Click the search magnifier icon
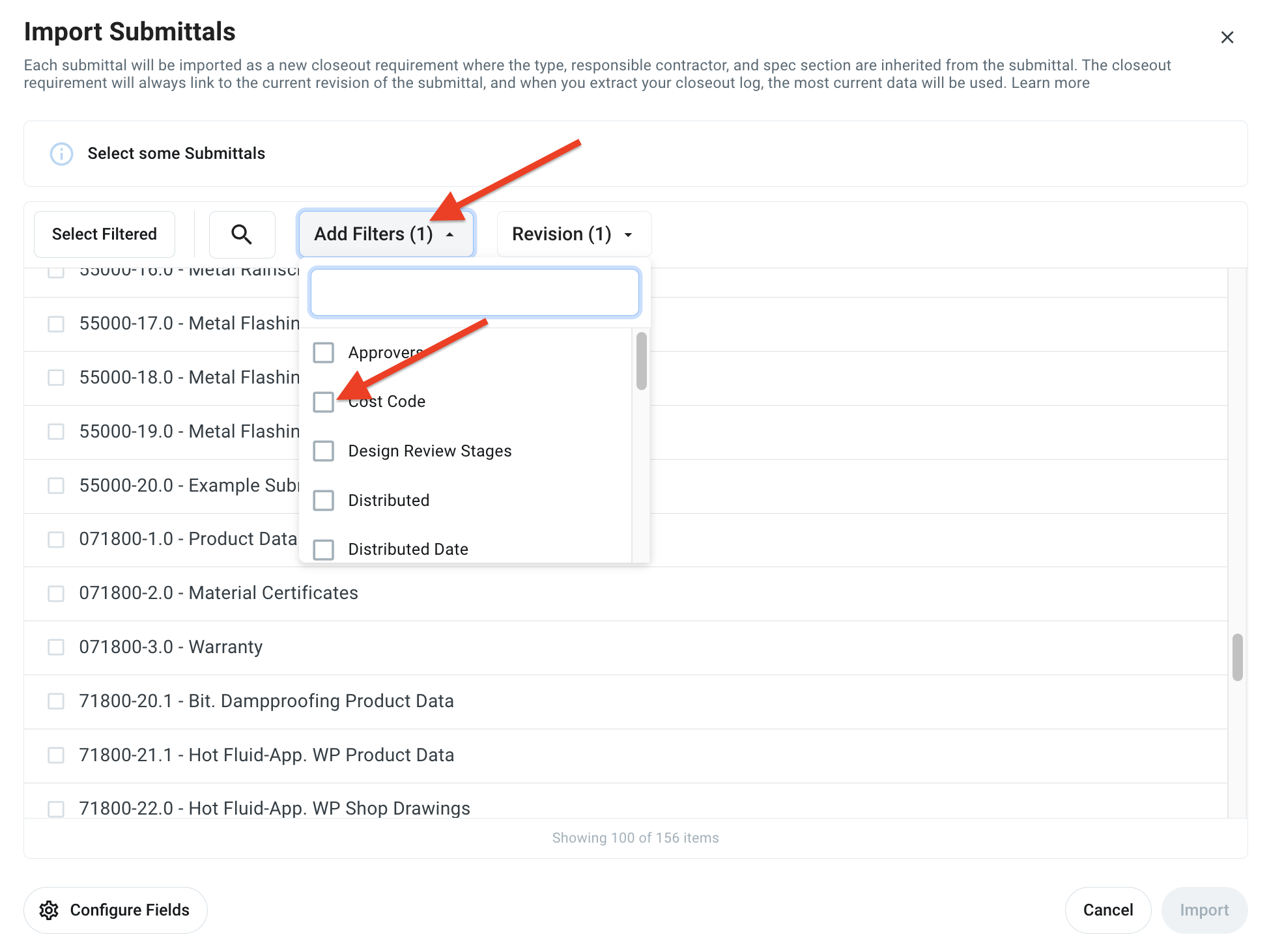 tap(242, 234)
